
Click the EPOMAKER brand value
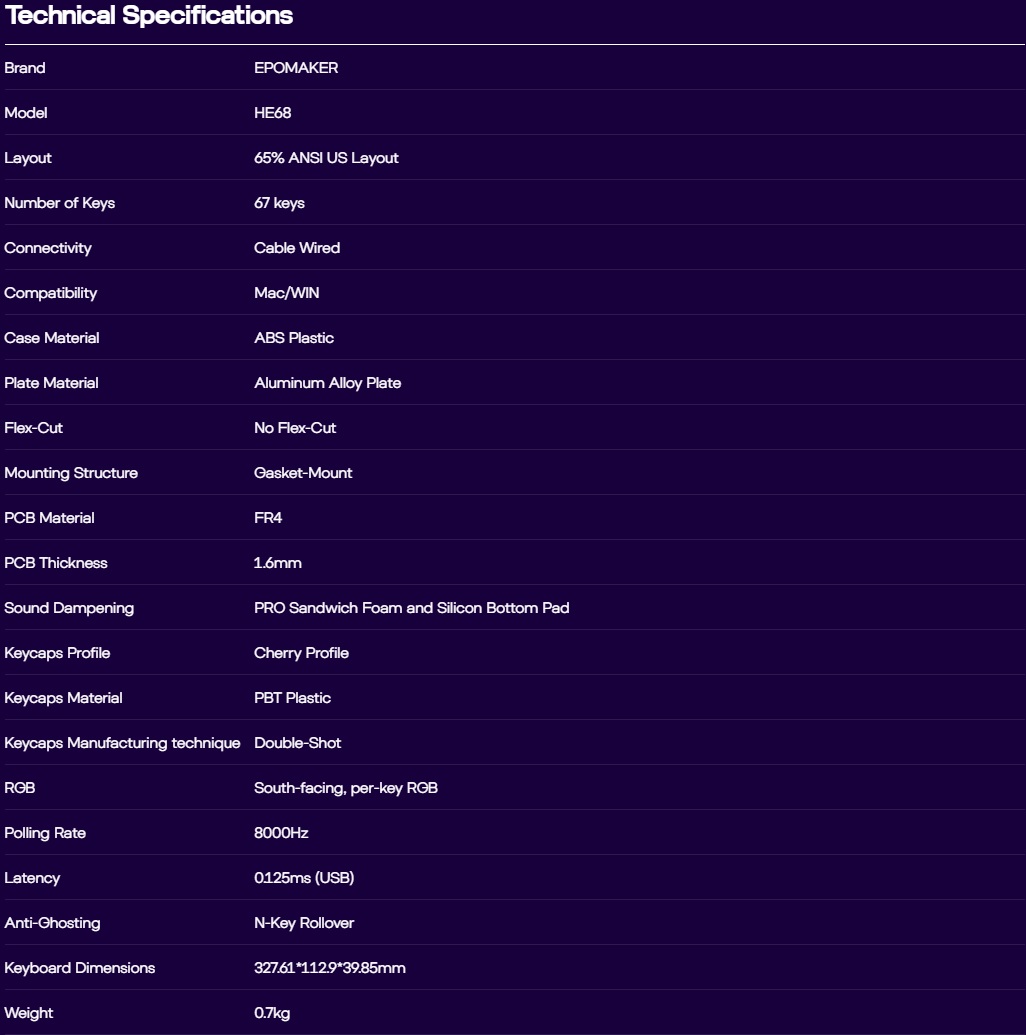point(296,68)
